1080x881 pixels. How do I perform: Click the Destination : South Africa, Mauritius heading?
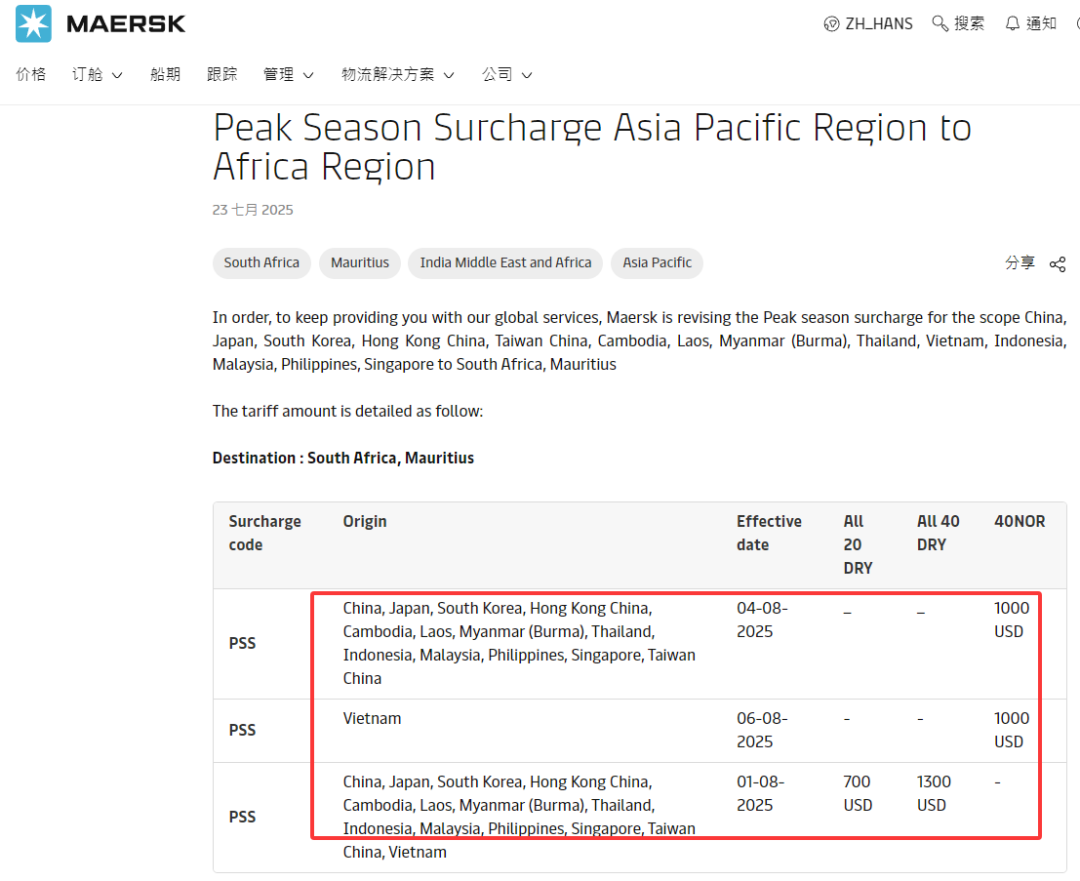[x=343, y=458]
